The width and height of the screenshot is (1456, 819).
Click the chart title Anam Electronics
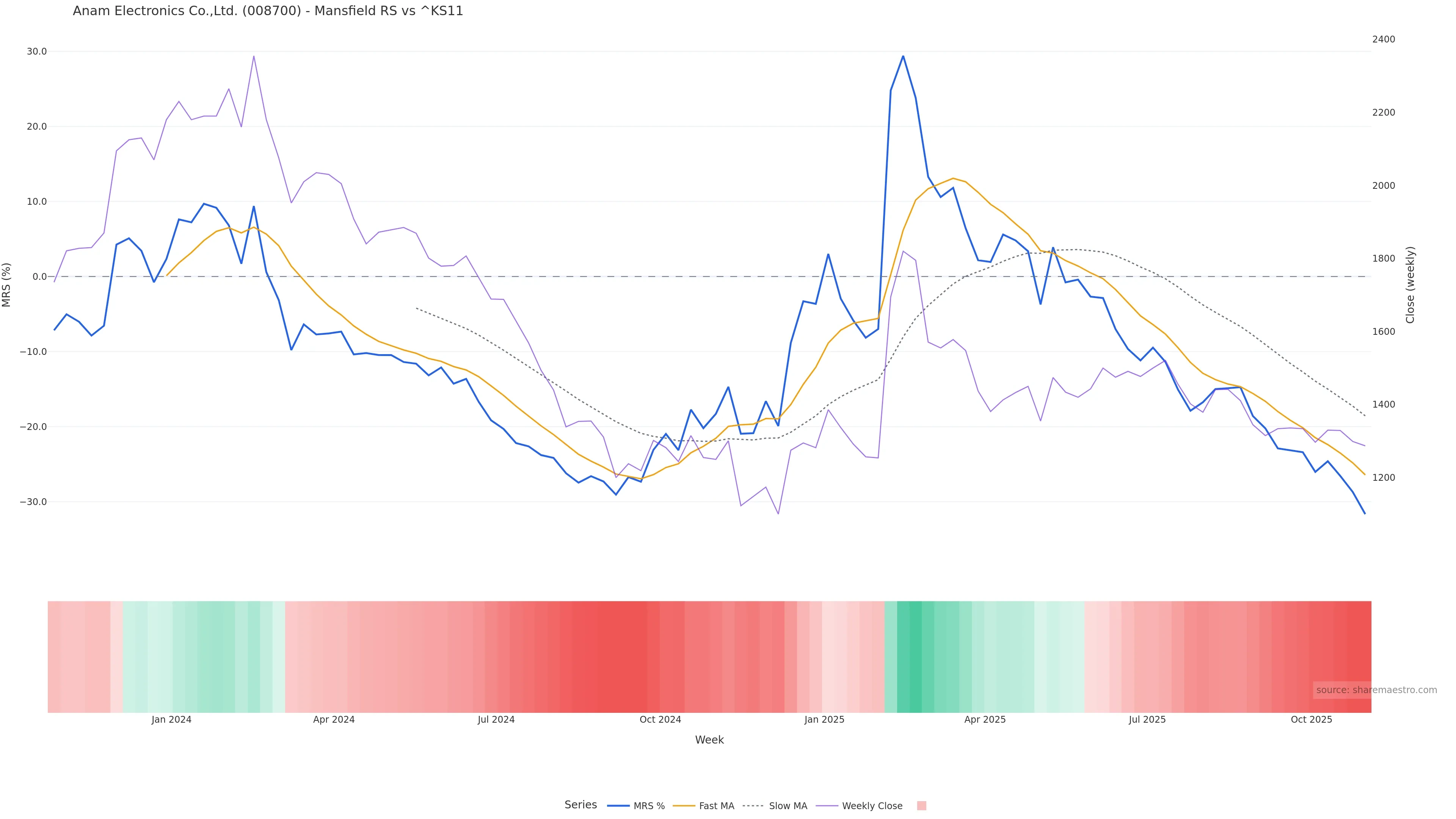[x=268, y=11]
